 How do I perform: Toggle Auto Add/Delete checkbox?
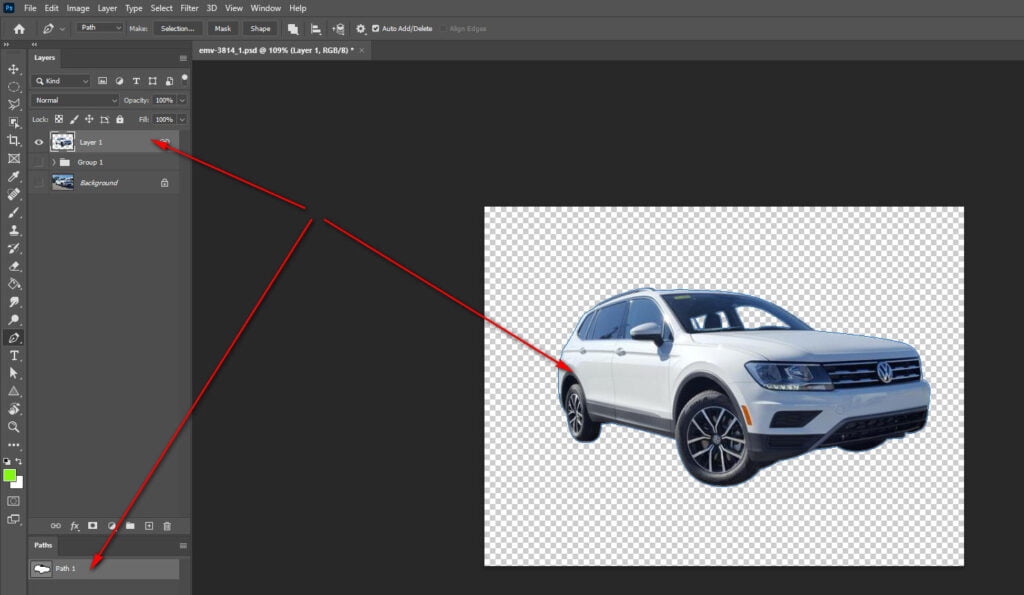[x=376, y=29]
